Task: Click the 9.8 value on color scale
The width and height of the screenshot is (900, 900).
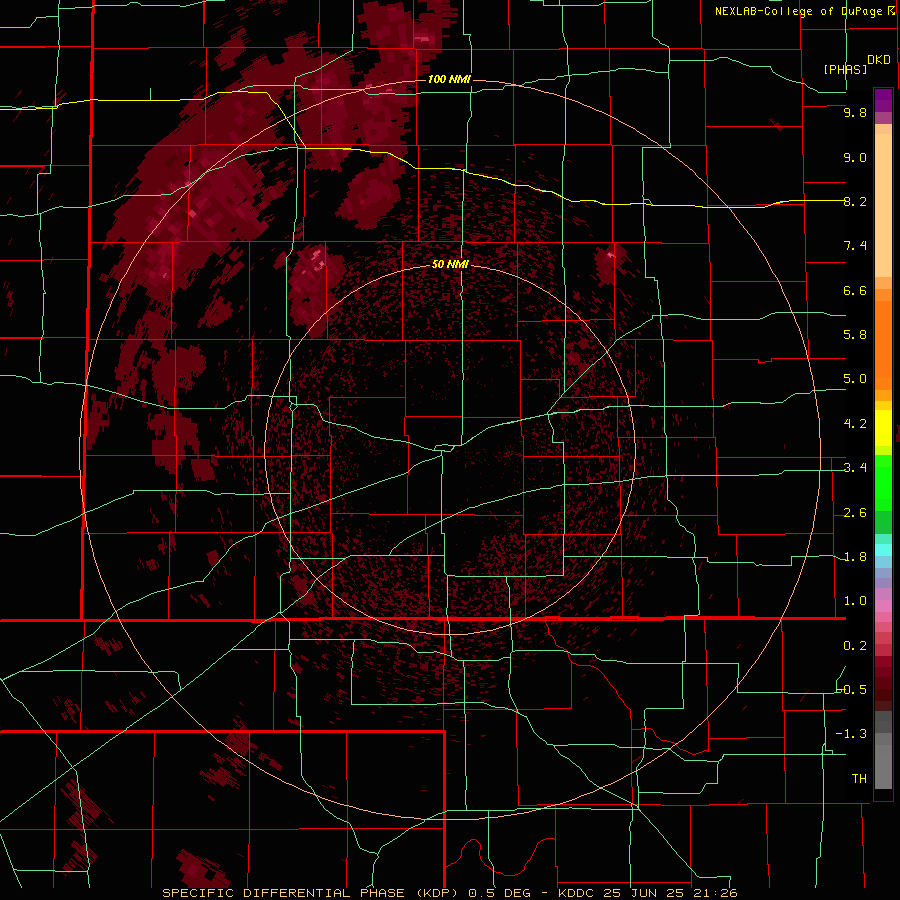Action: [855, 112]
